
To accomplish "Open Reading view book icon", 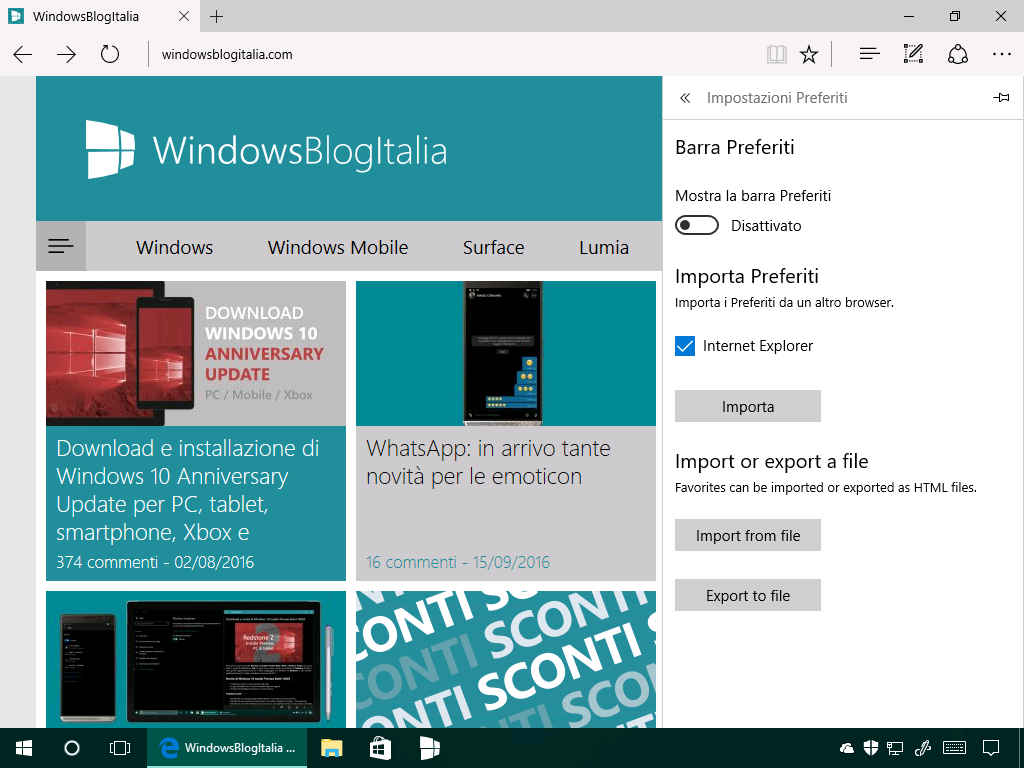I will [776, 54].
